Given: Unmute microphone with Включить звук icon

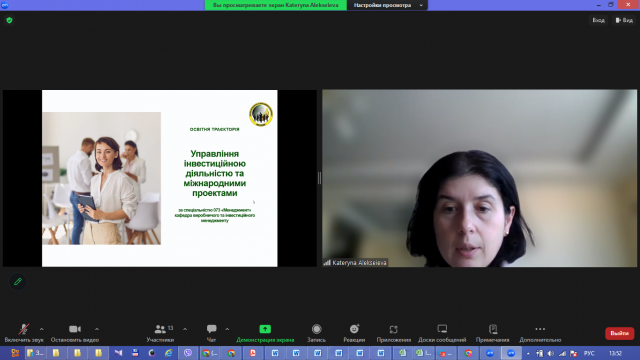Looking at the screenshot, I should [24, 329].
